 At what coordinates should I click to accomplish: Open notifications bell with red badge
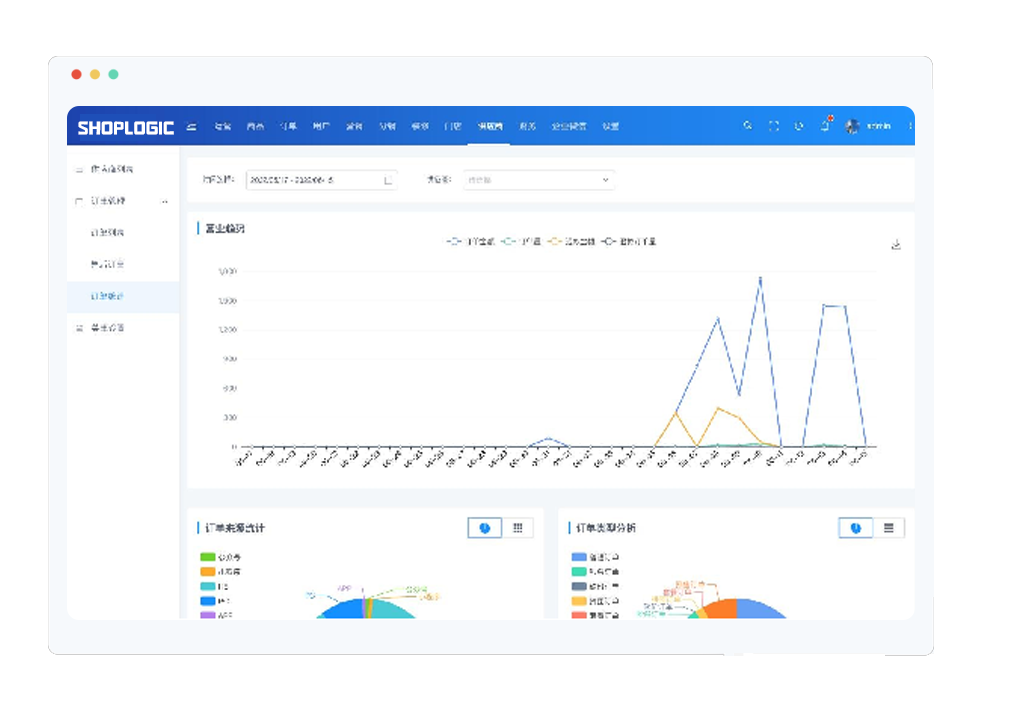(825, 125)
